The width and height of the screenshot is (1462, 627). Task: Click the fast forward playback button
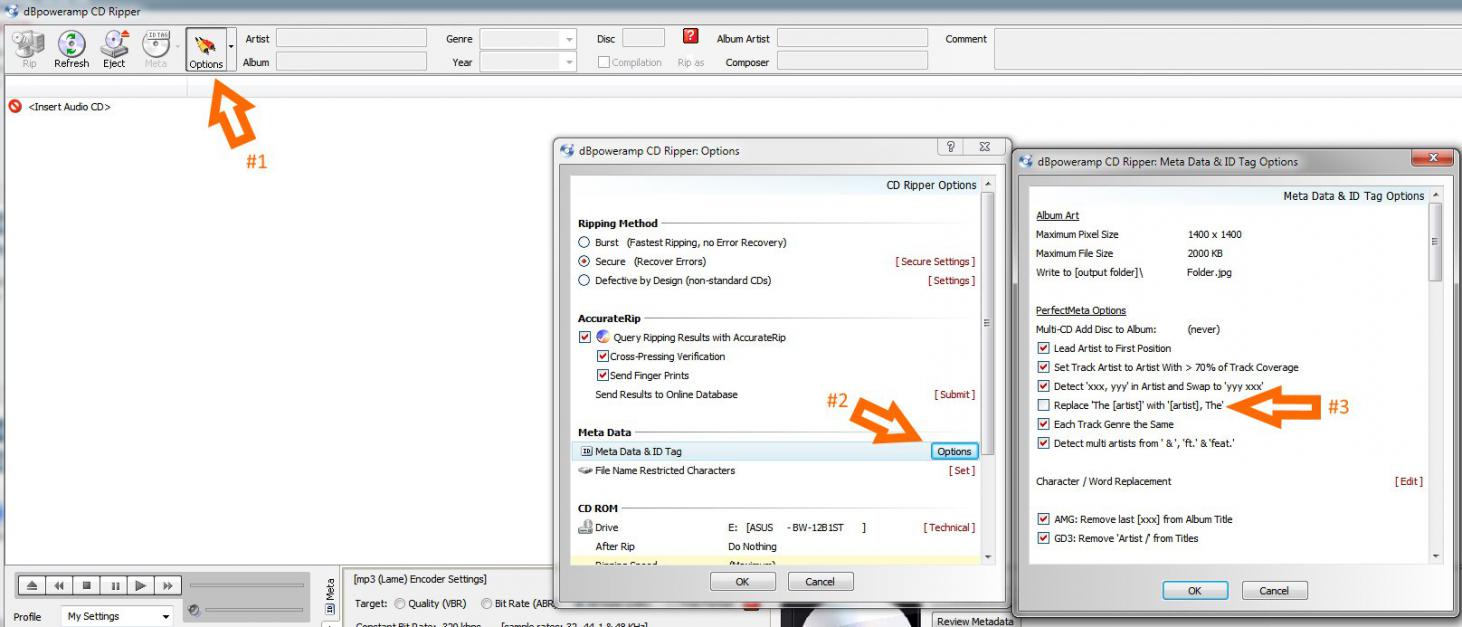167,586
